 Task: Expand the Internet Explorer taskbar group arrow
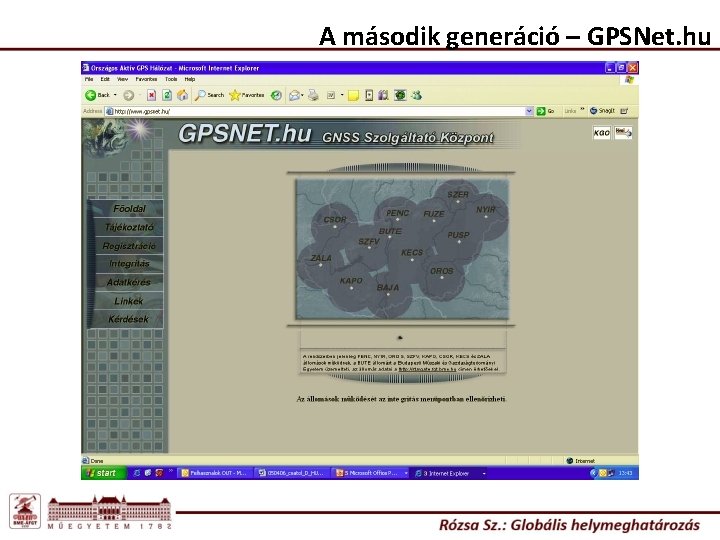pos(484,473)
